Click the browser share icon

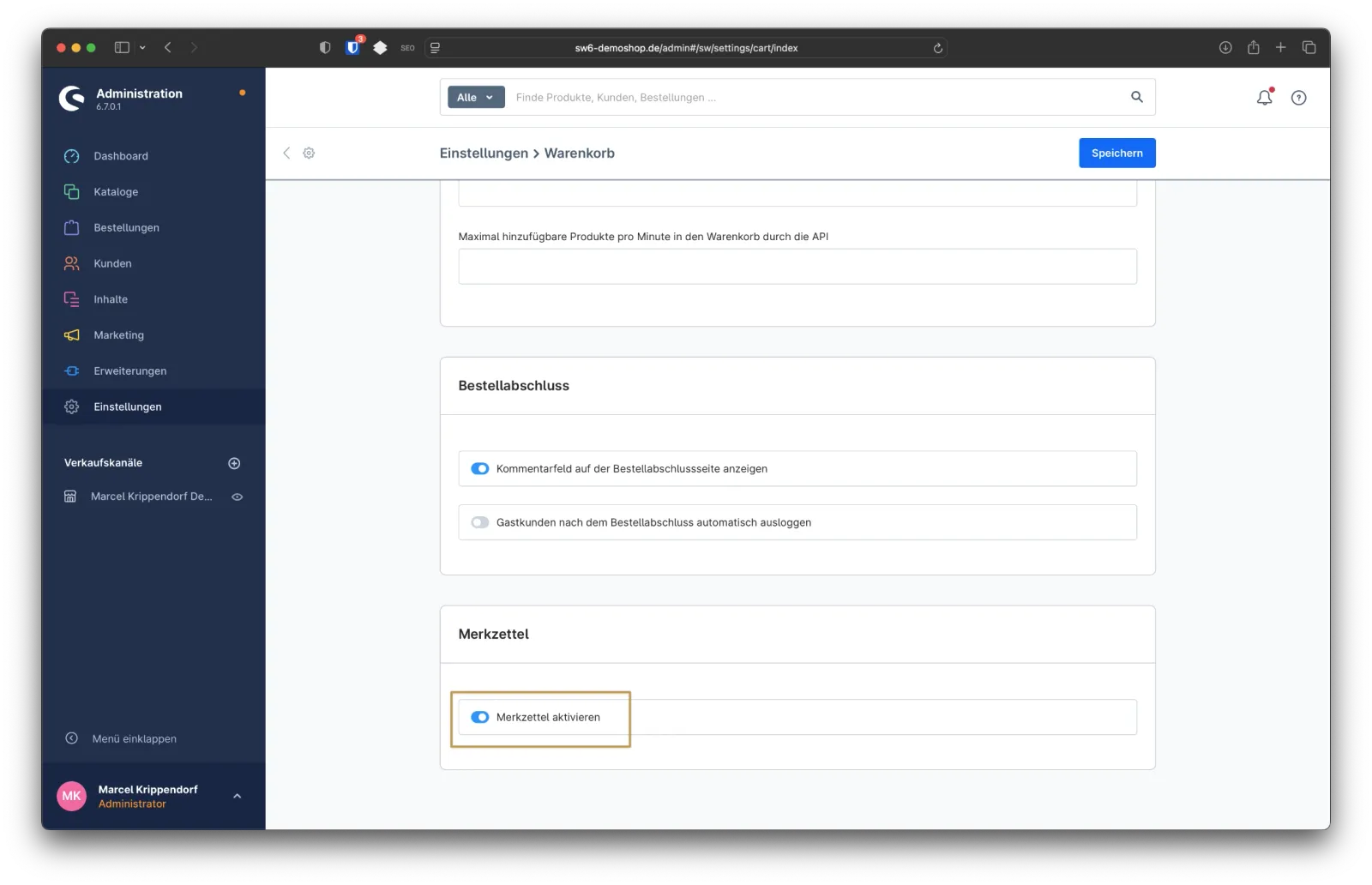click(1253, 48)
